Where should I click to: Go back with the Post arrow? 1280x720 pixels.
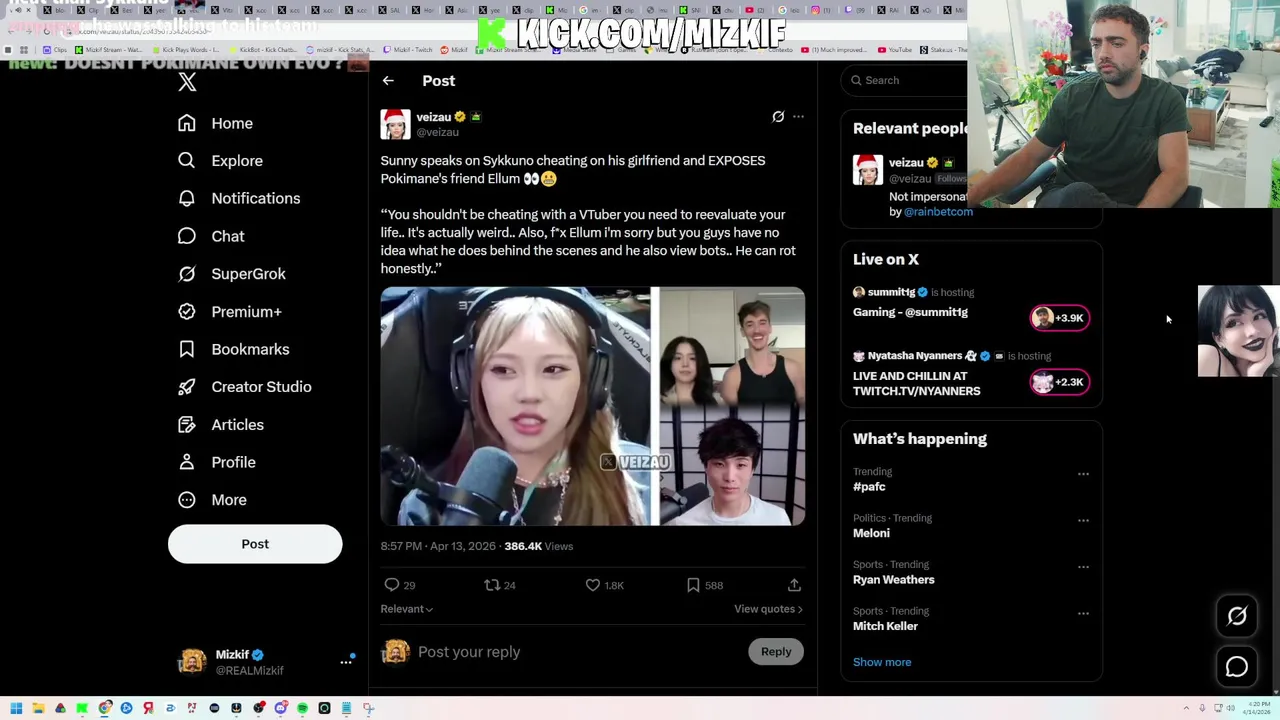[388, 81]
